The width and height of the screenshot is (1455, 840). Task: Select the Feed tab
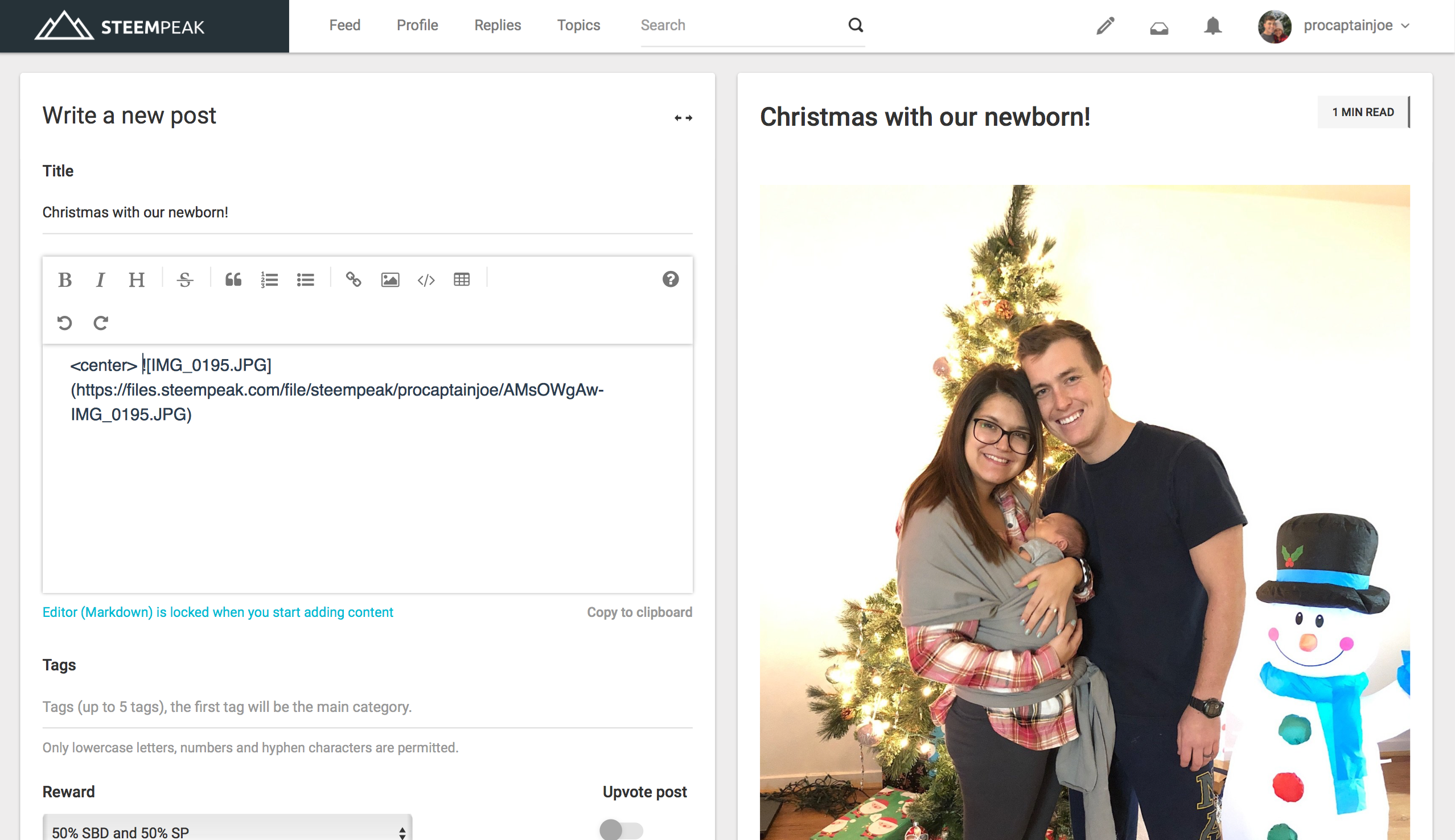click(x=345, y=25)
